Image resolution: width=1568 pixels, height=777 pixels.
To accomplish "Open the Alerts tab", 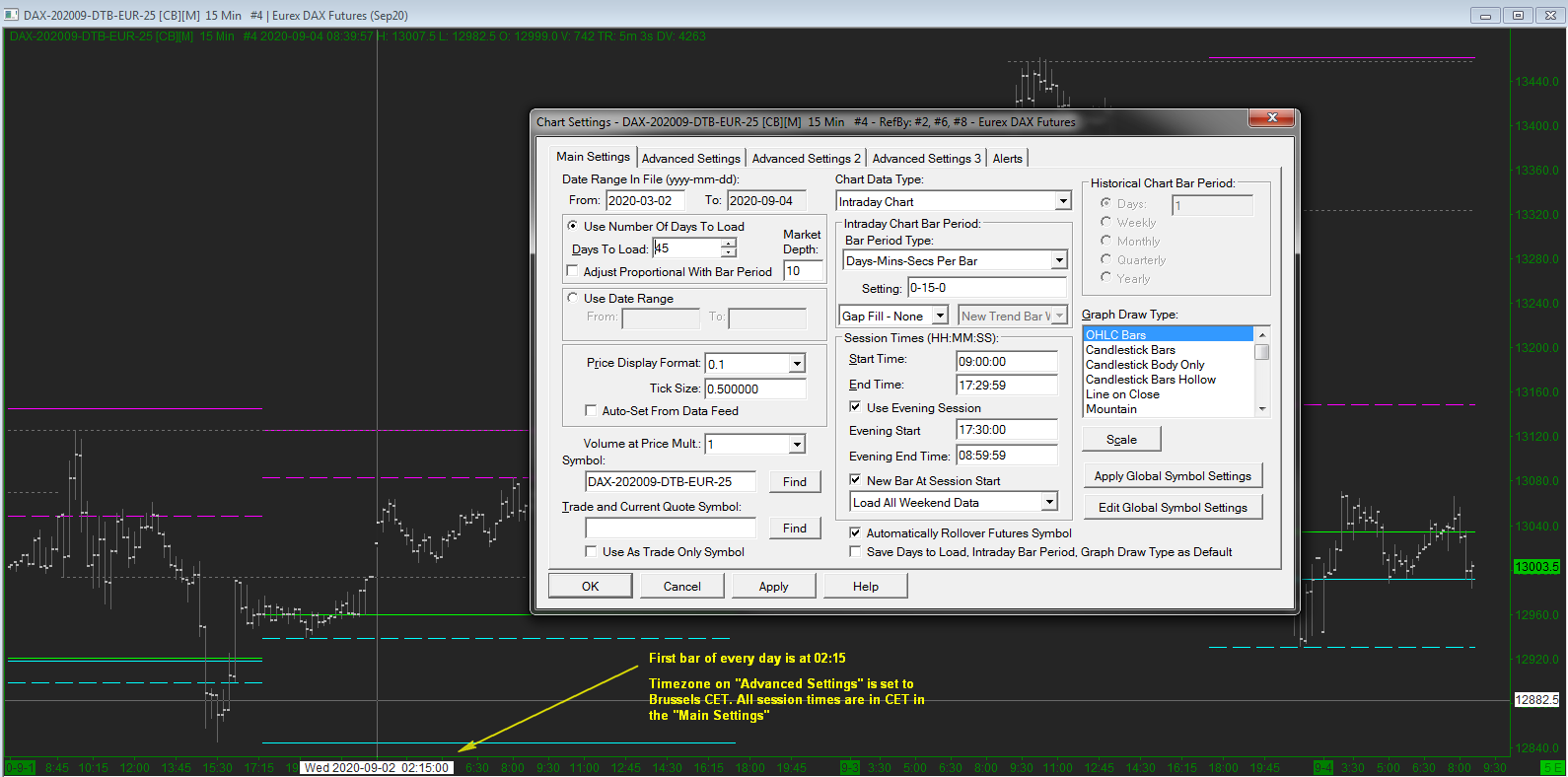I will 1007,159.
